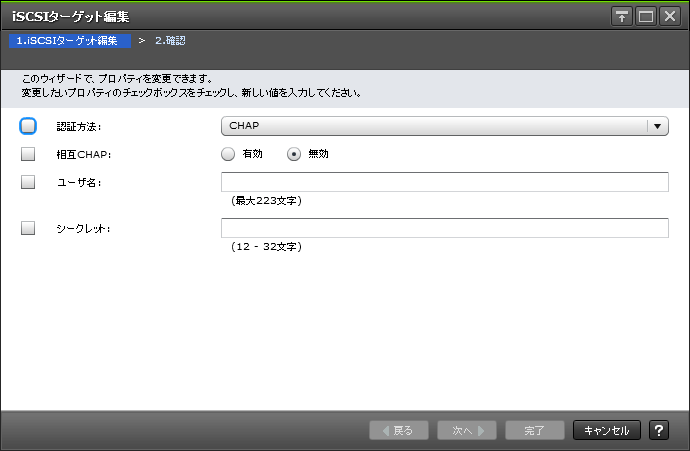The height and width of the screenshot is (451, 690).
Task: Click the シークレット: label text
Action: click(x=83, y=229)
